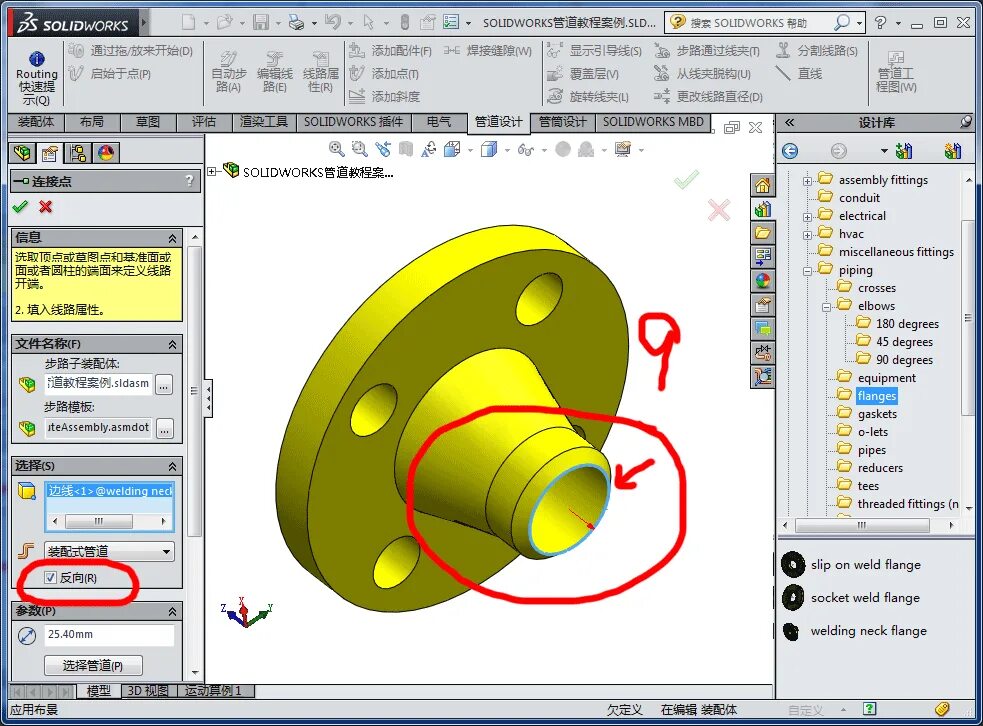Click help question mark in 连接点 header

[x=189, y=181]
